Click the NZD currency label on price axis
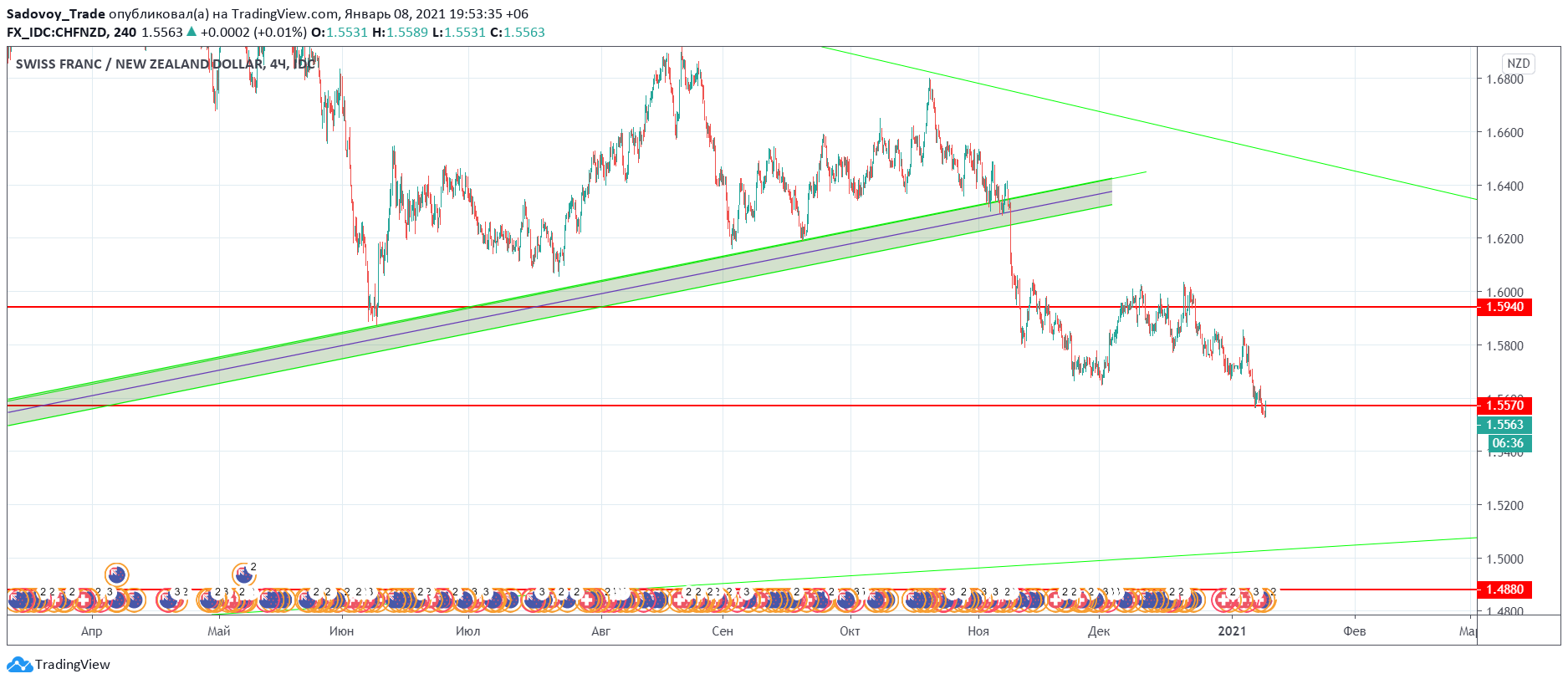This screenshot has width=1568, height=684. 1518,64
